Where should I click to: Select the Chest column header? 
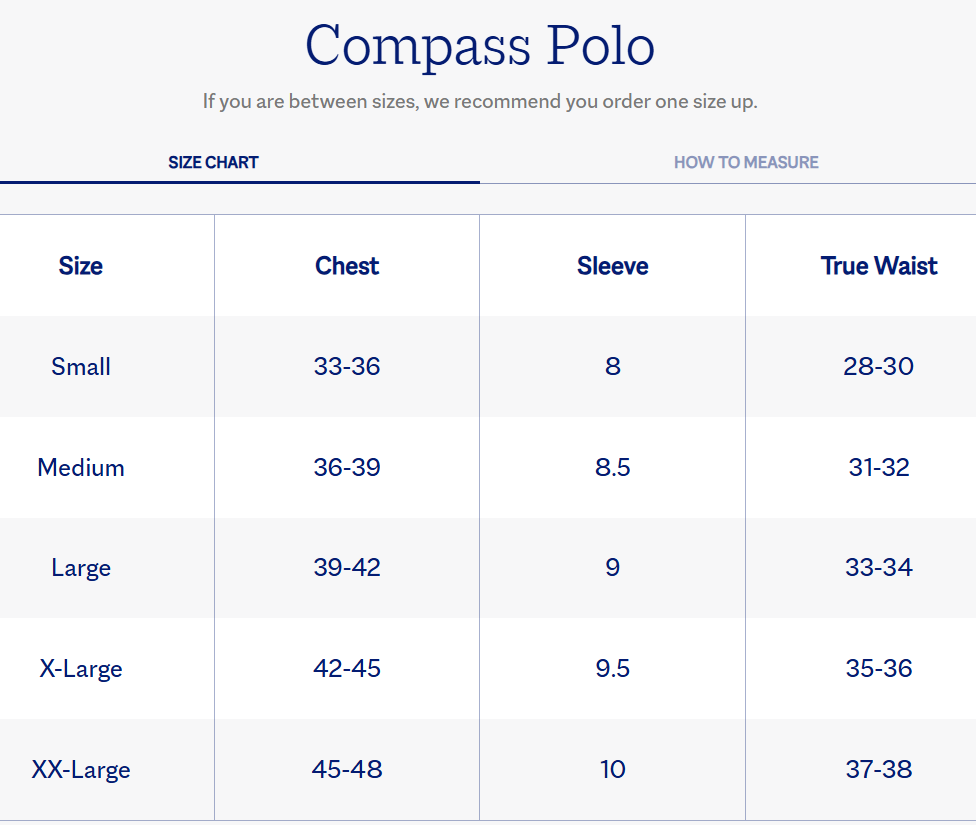click(346, 266)
